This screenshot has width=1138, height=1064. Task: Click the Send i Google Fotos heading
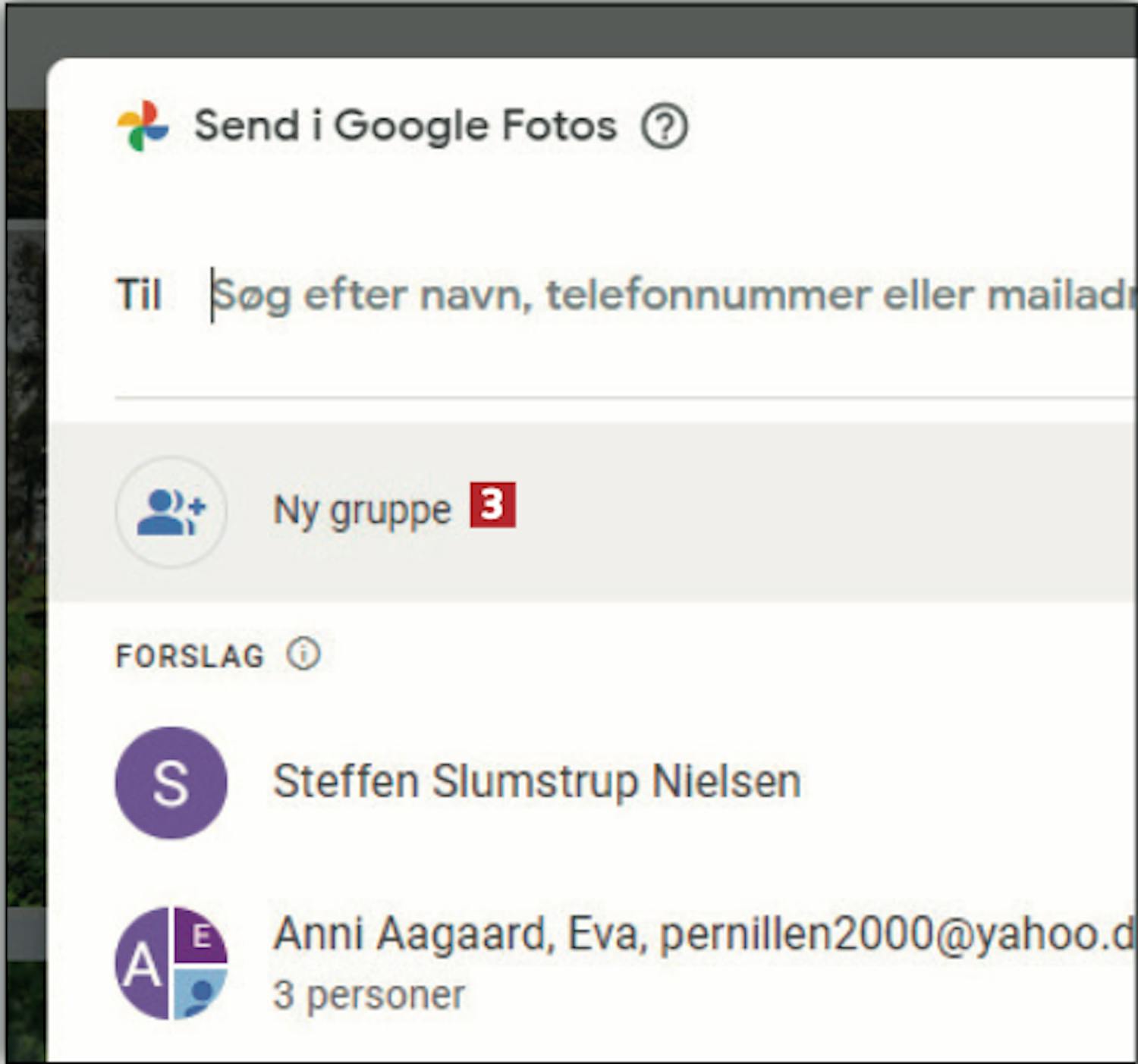[x=405, y=126]
